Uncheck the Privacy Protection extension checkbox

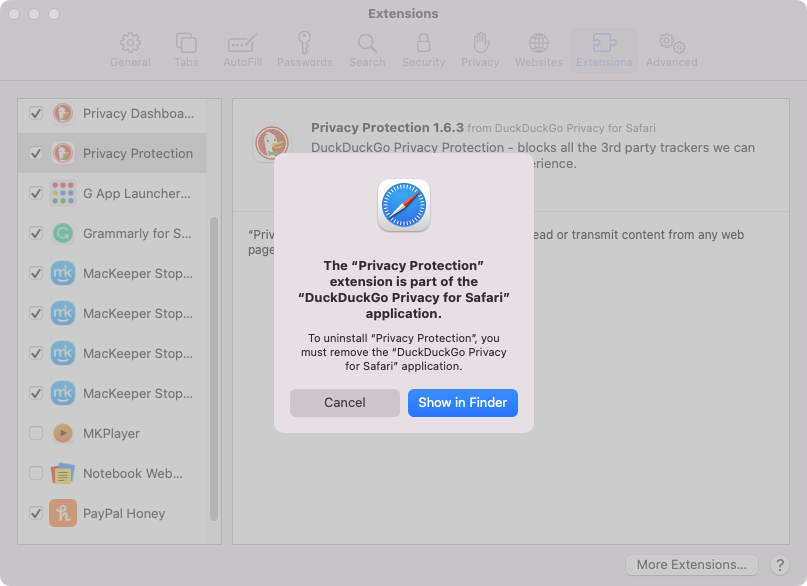coord(36,153)
